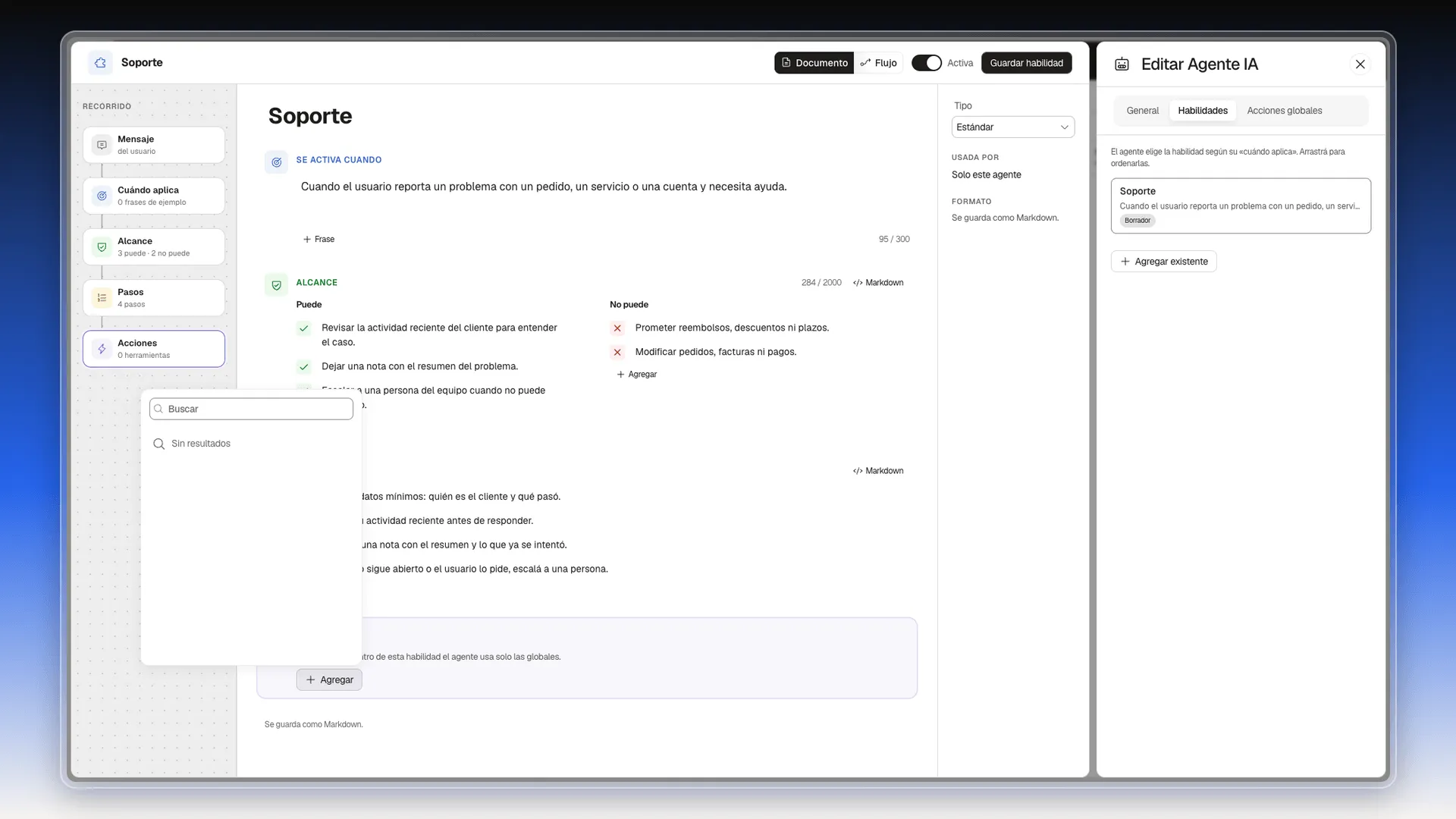1456x819 pixels.
Task: Click Guardar habilidad button
Action: point(1026,63)
